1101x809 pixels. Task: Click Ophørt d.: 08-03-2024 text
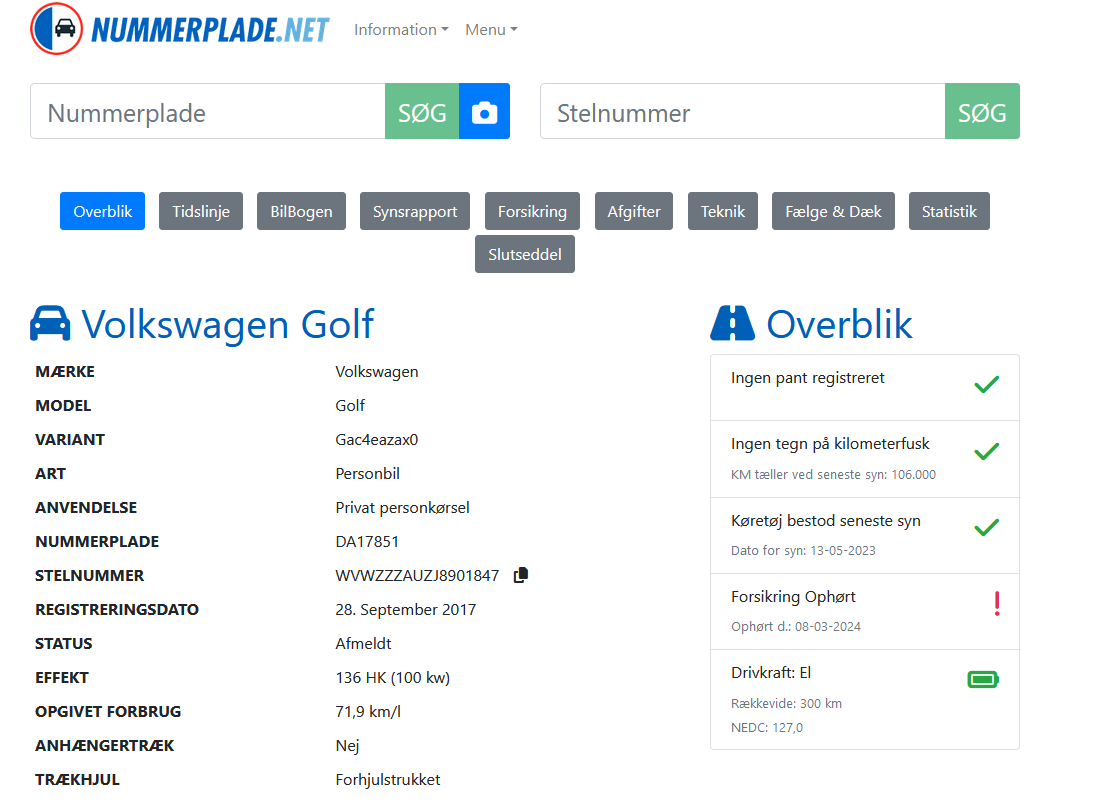tap(796, 626)
